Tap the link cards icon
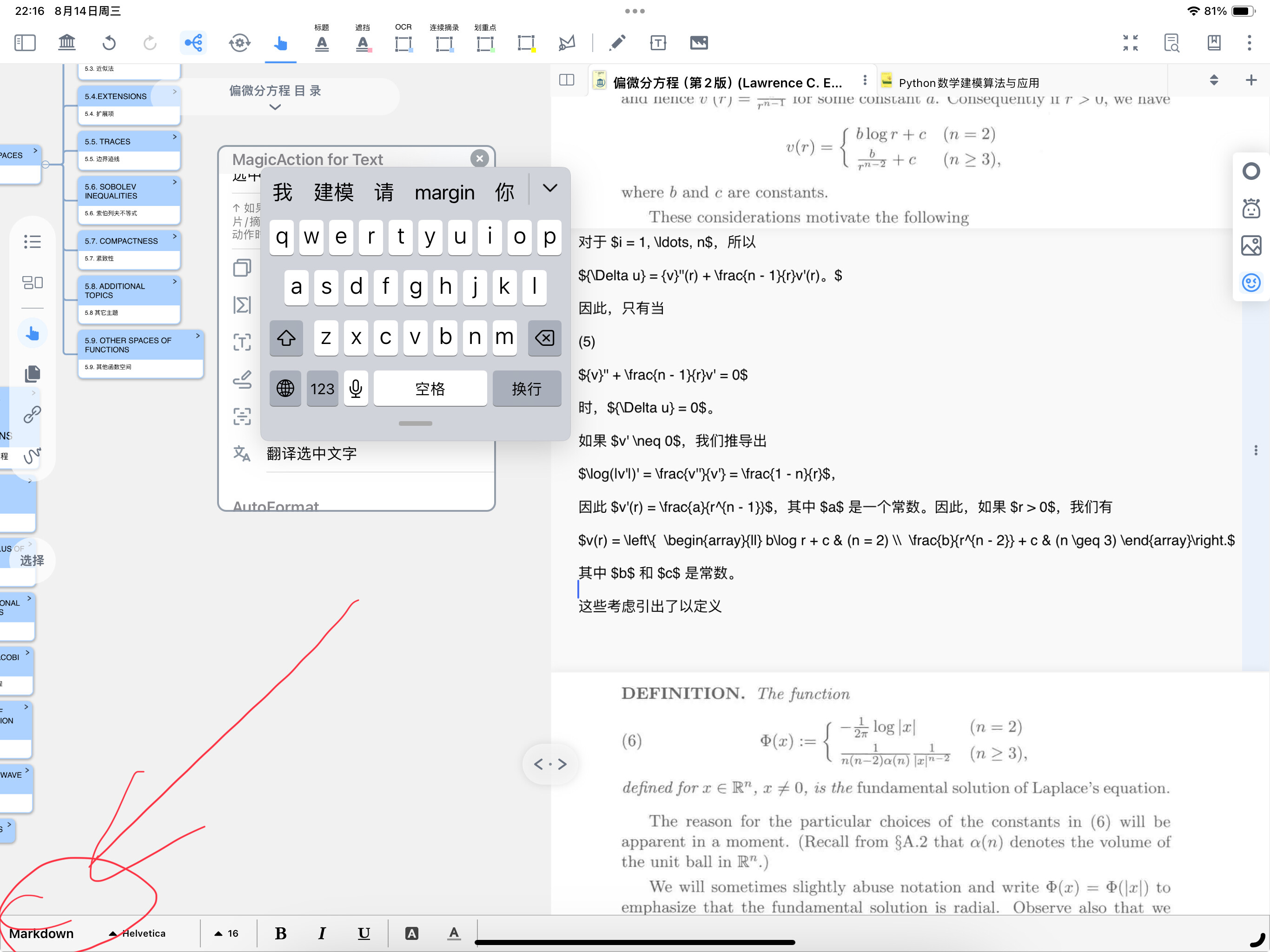Viewport: 1270px width, 952px height. (33, 414)
